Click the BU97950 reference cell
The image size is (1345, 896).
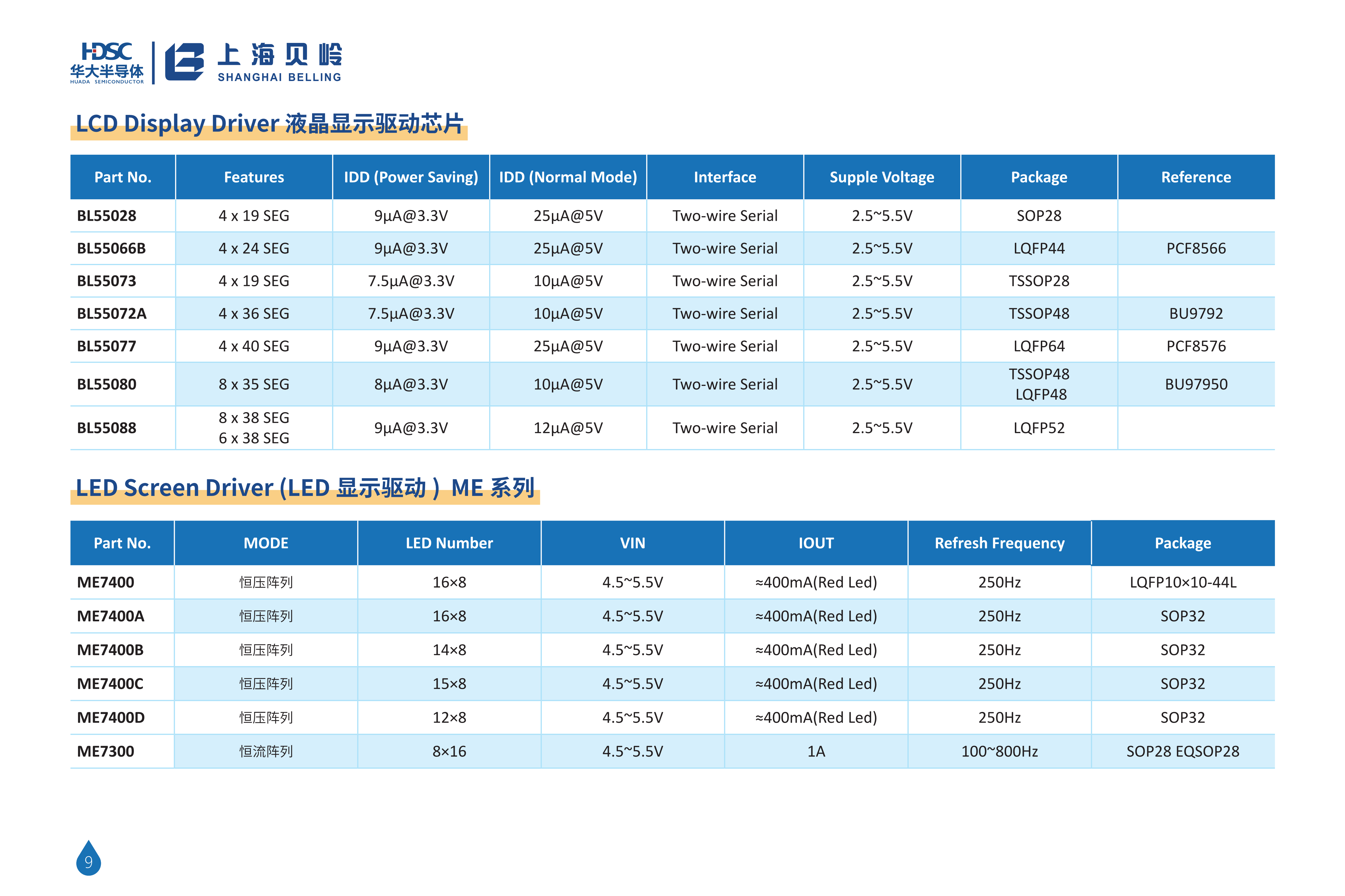tap(1196, 384)
